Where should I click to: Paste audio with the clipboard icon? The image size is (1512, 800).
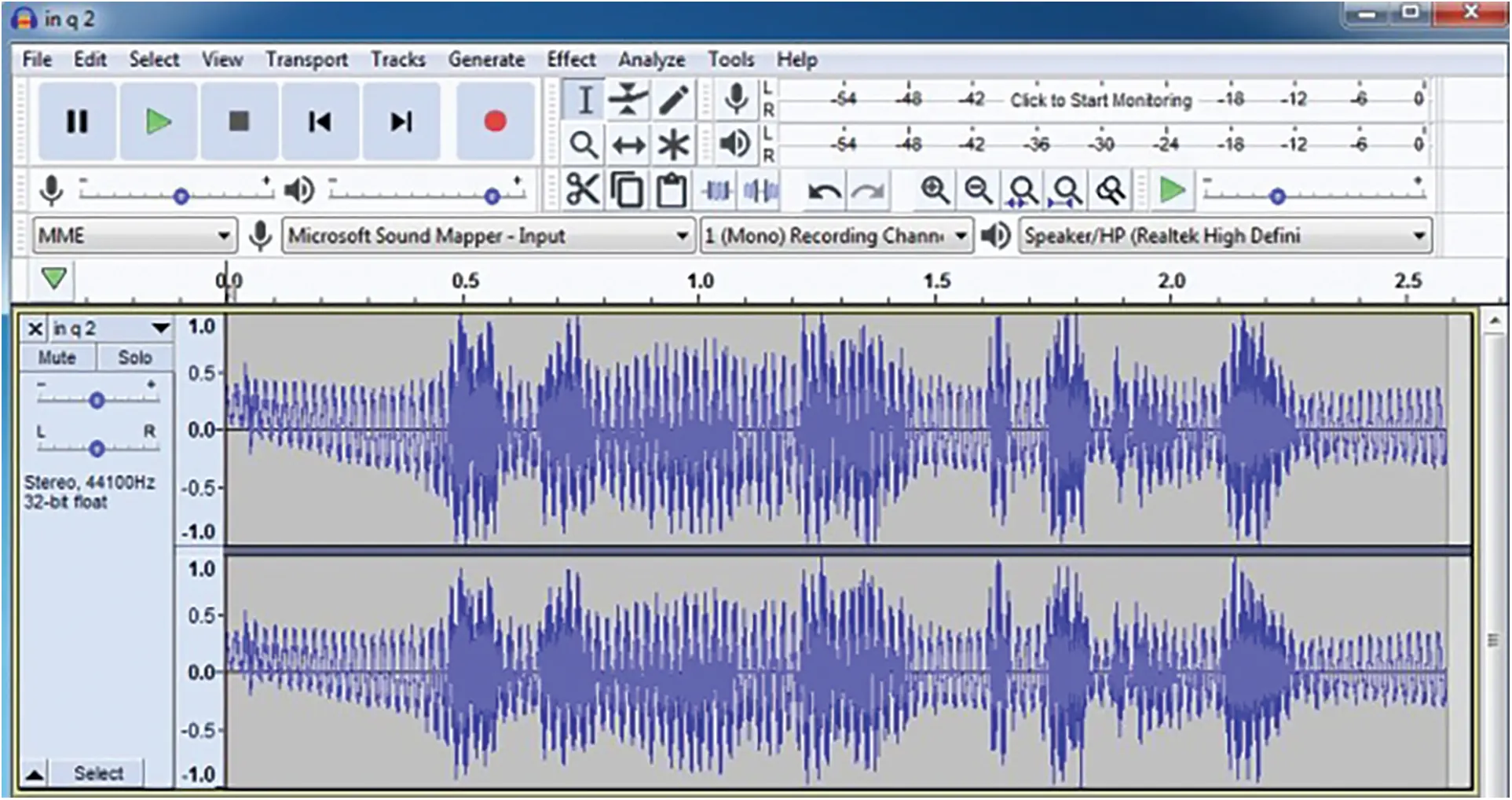672,190
